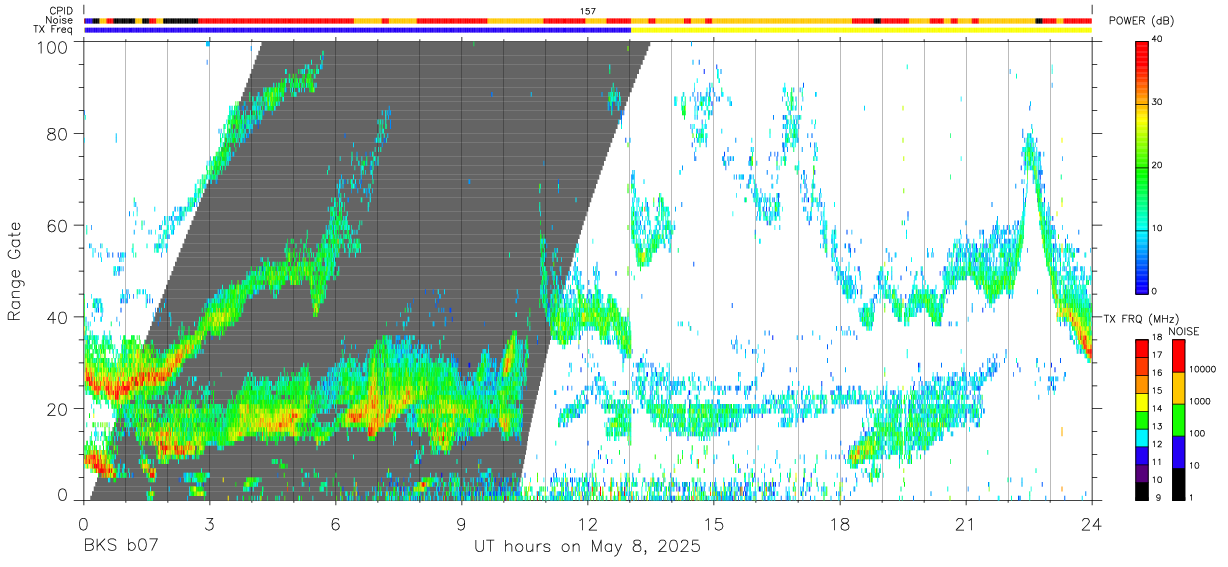
Task: Click the 9 hour tick label
Action: click(x=461, y=523)
